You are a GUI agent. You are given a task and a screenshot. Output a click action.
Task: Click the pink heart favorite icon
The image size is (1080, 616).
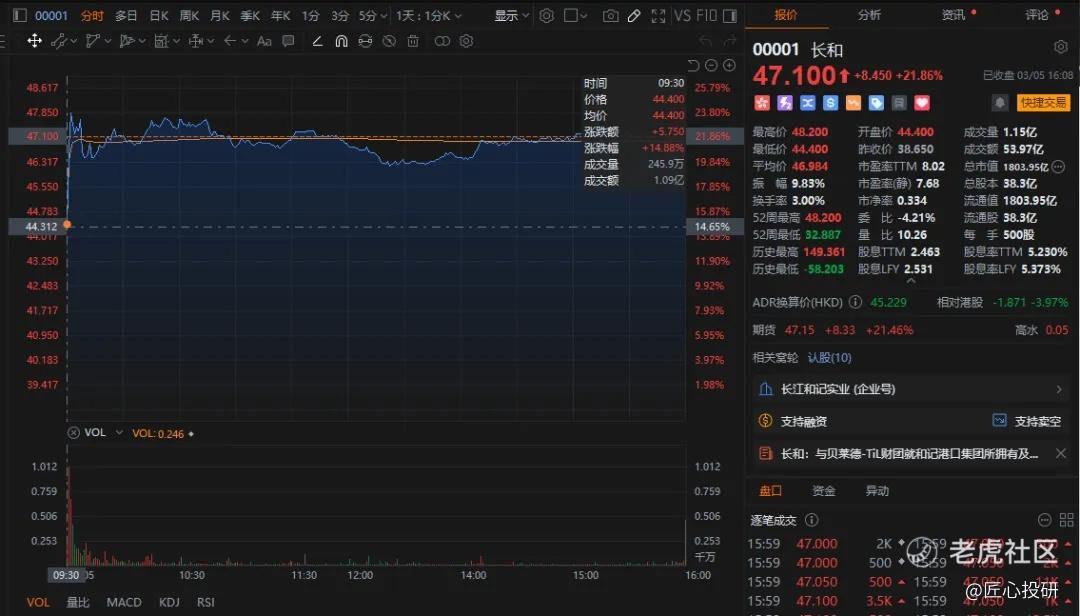click(922, 103)
